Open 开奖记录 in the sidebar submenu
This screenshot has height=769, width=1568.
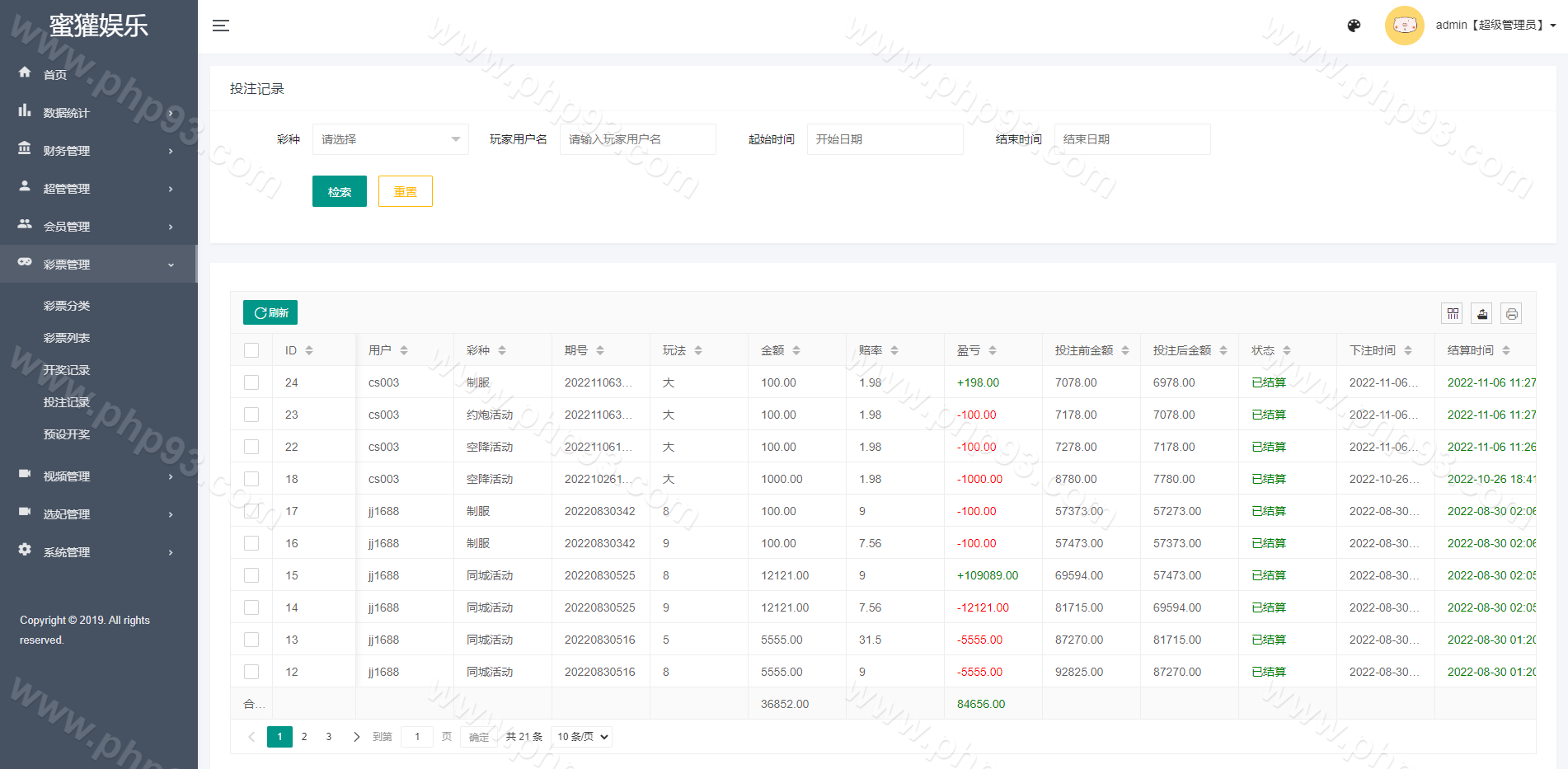67,370
